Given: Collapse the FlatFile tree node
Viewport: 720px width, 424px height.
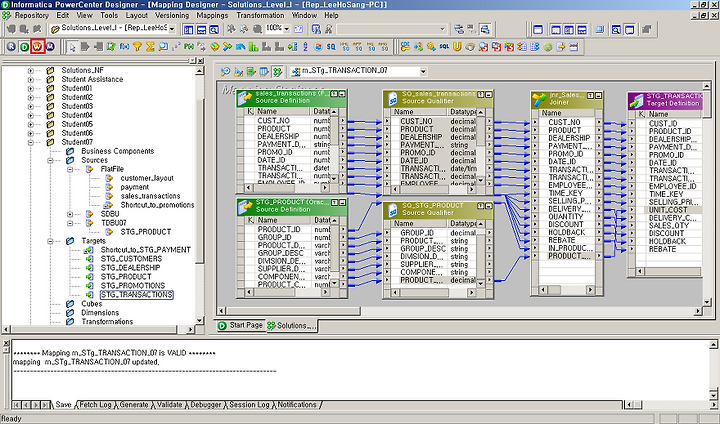Looking at the screenshot, I should (x=70, y=170).
